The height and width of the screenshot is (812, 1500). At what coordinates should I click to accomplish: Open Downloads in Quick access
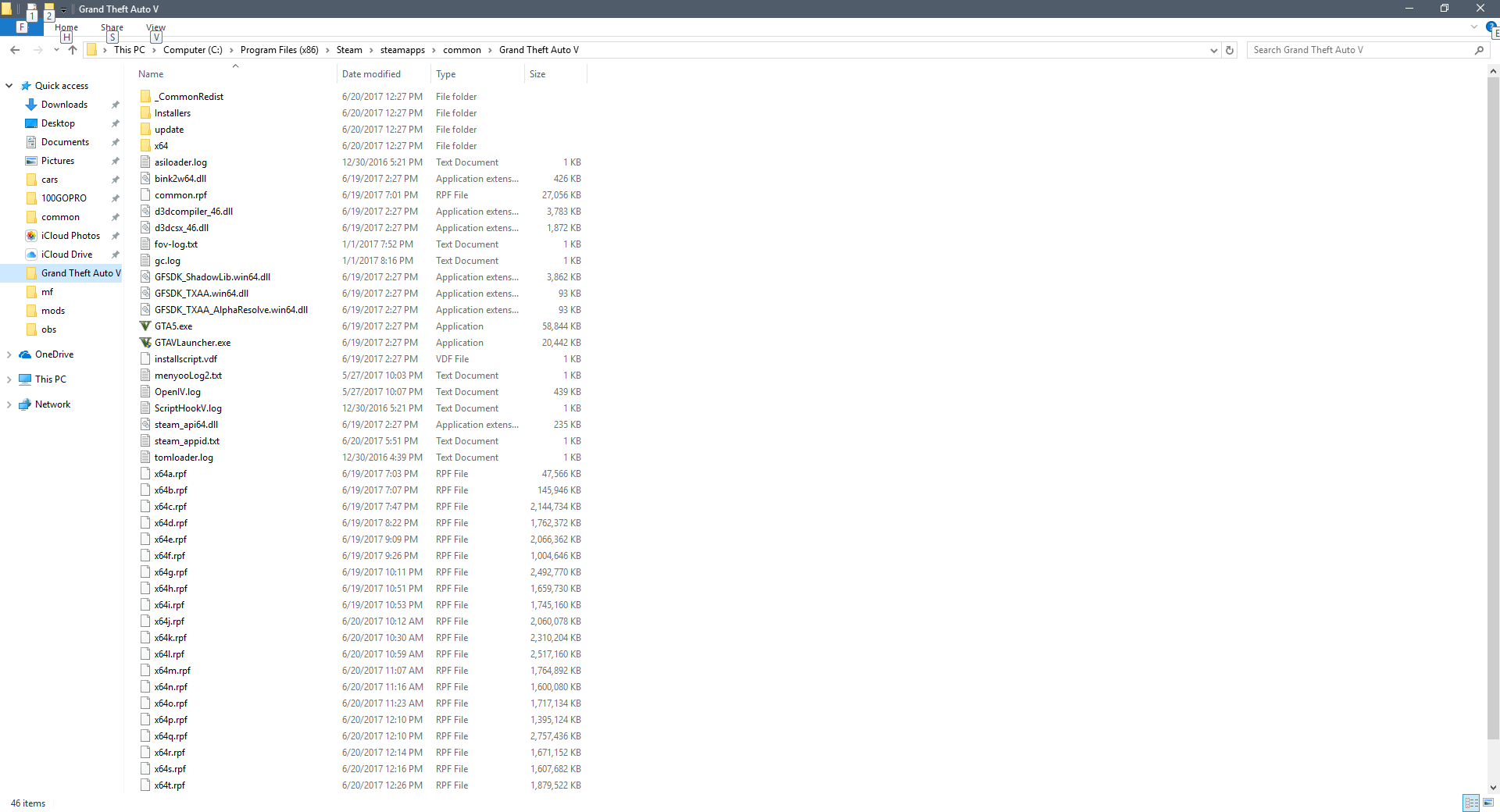64,105
